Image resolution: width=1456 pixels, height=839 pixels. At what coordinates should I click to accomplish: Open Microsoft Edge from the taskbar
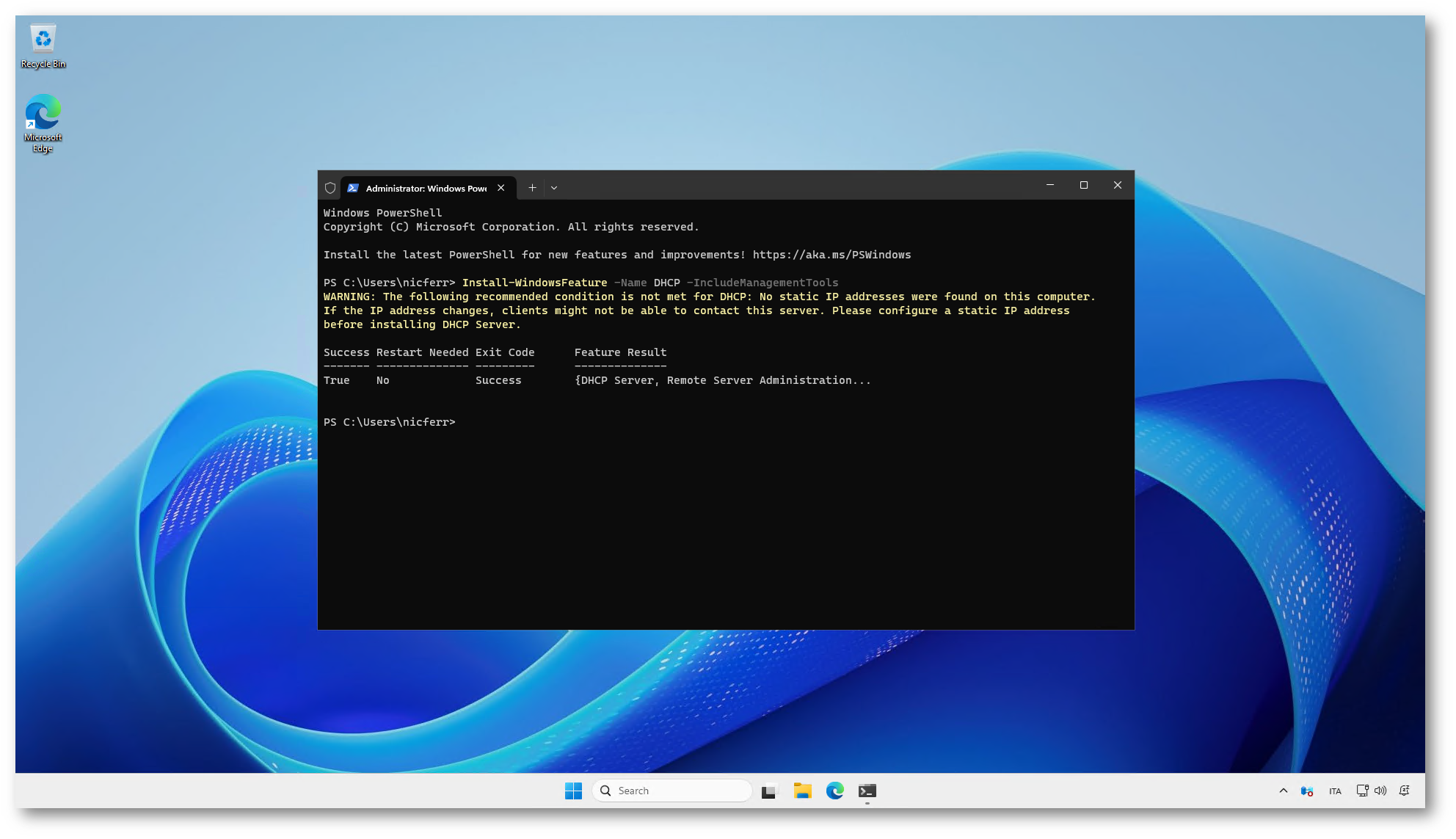(x=834, y=791)
